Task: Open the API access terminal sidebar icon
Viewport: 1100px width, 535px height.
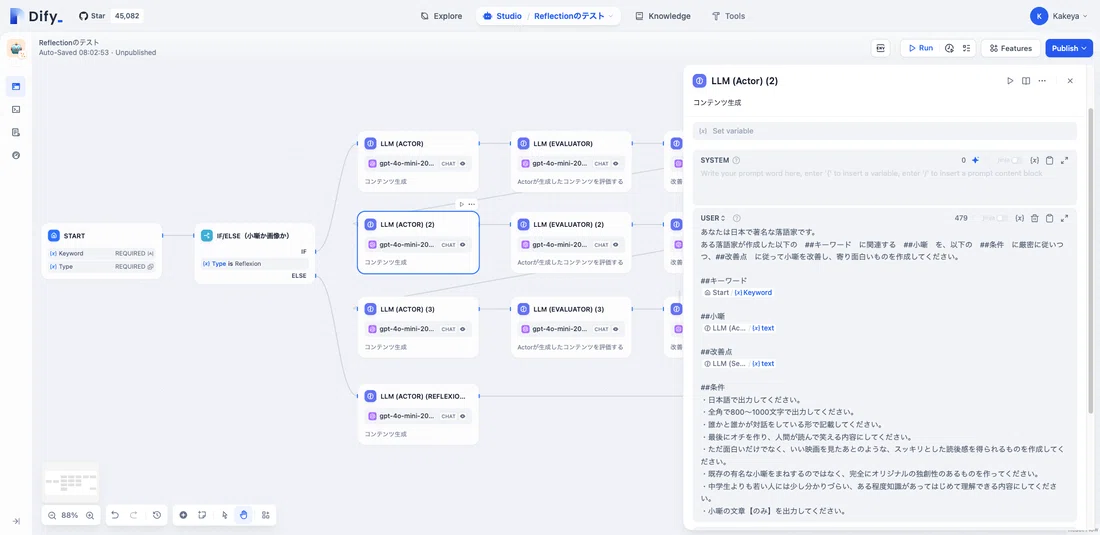Action: point(16,109)
